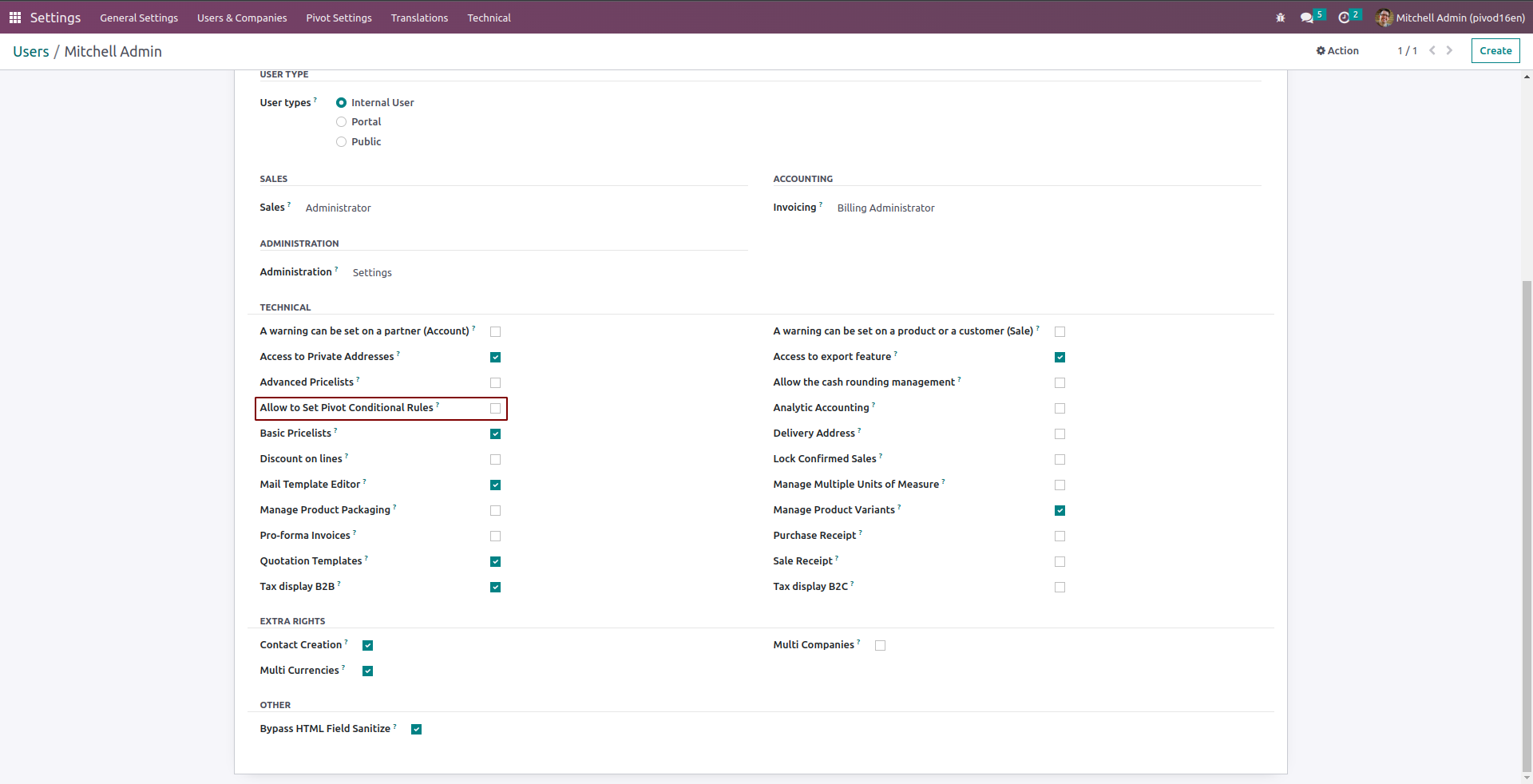
Task: Open the Users & Companies menu
Action: coord(242,18)
